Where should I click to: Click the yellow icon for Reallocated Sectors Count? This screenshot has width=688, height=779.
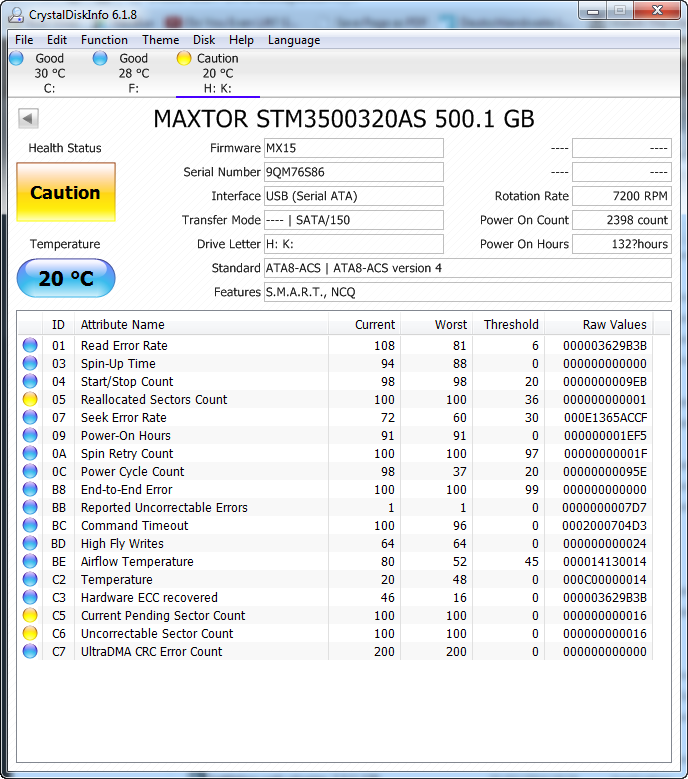coord(30,399)
